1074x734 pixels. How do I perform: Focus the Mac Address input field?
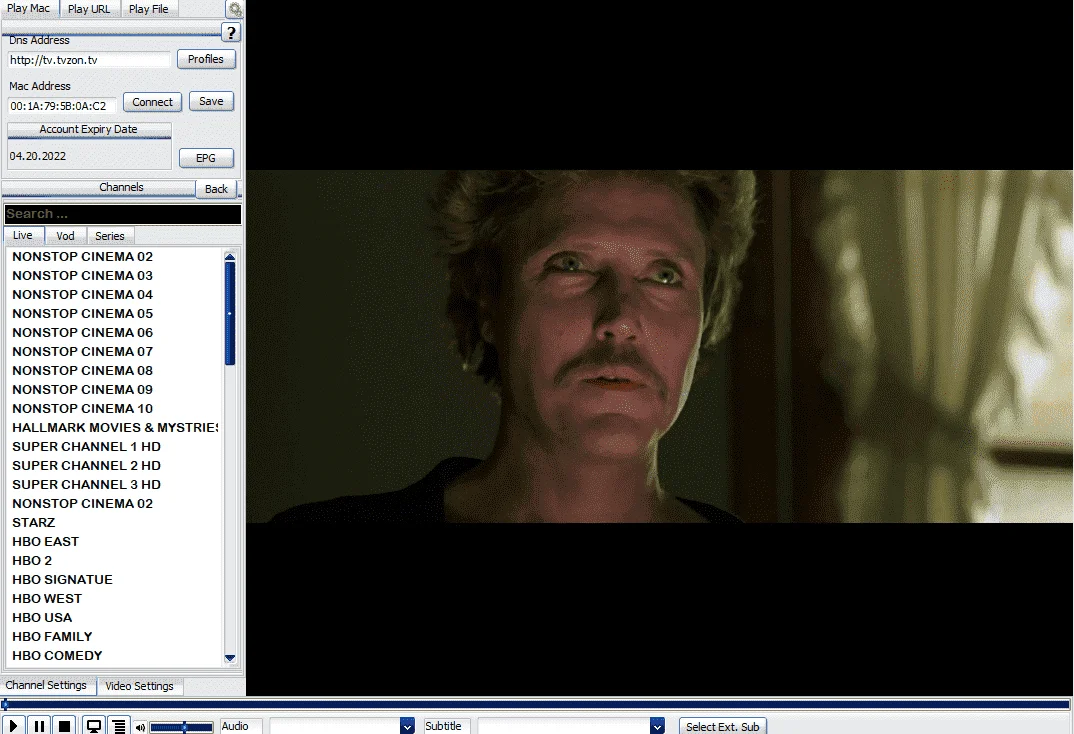62,106
